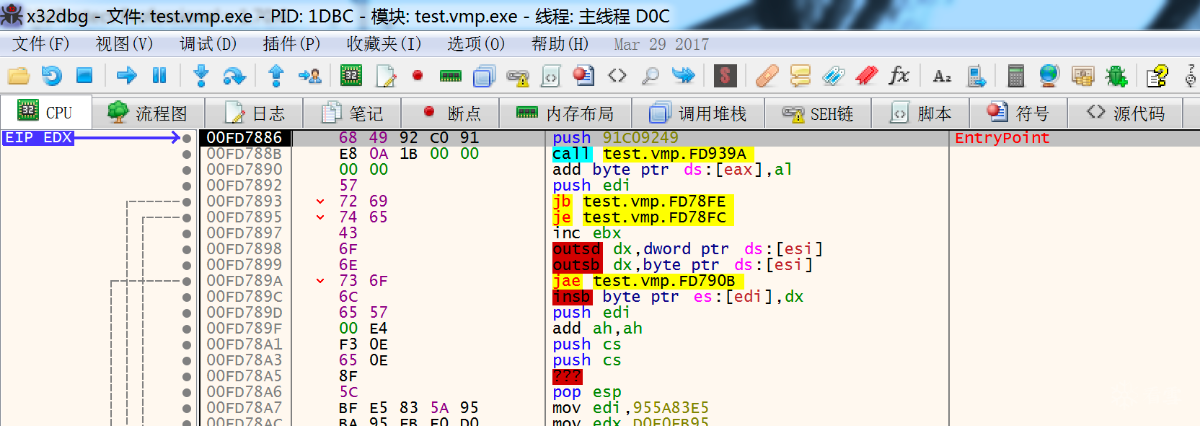The height and width of the screenshot is (426, 1200).
Task: Switch to the 脚本 tab
Action: 921,112
